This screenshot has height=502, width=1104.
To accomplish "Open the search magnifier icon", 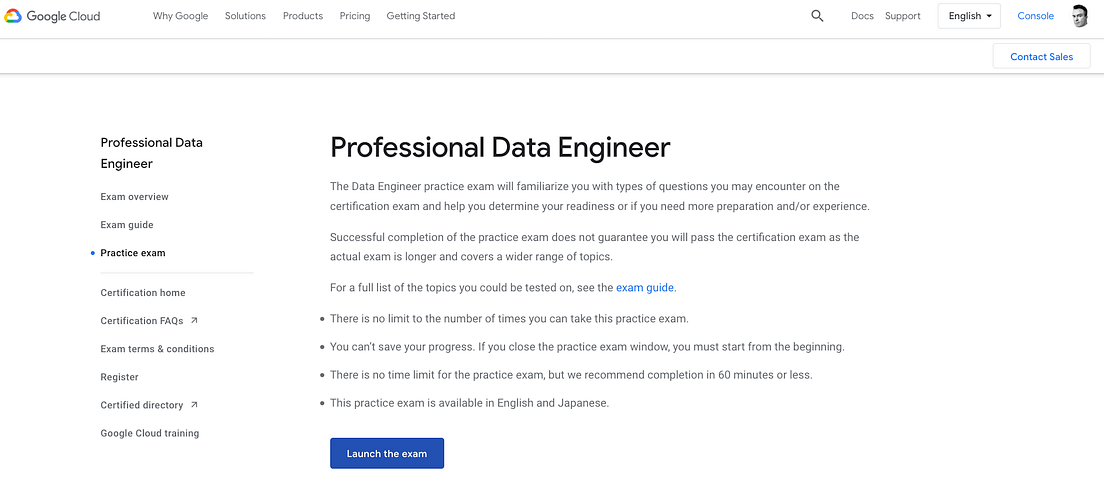I will coord(817,16).
